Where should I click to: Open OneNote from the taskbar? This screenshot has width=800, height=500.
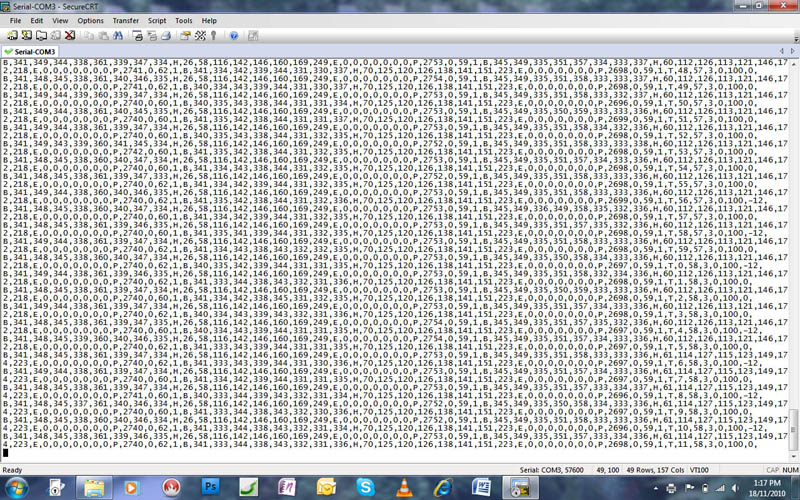[x=287, y=488]
